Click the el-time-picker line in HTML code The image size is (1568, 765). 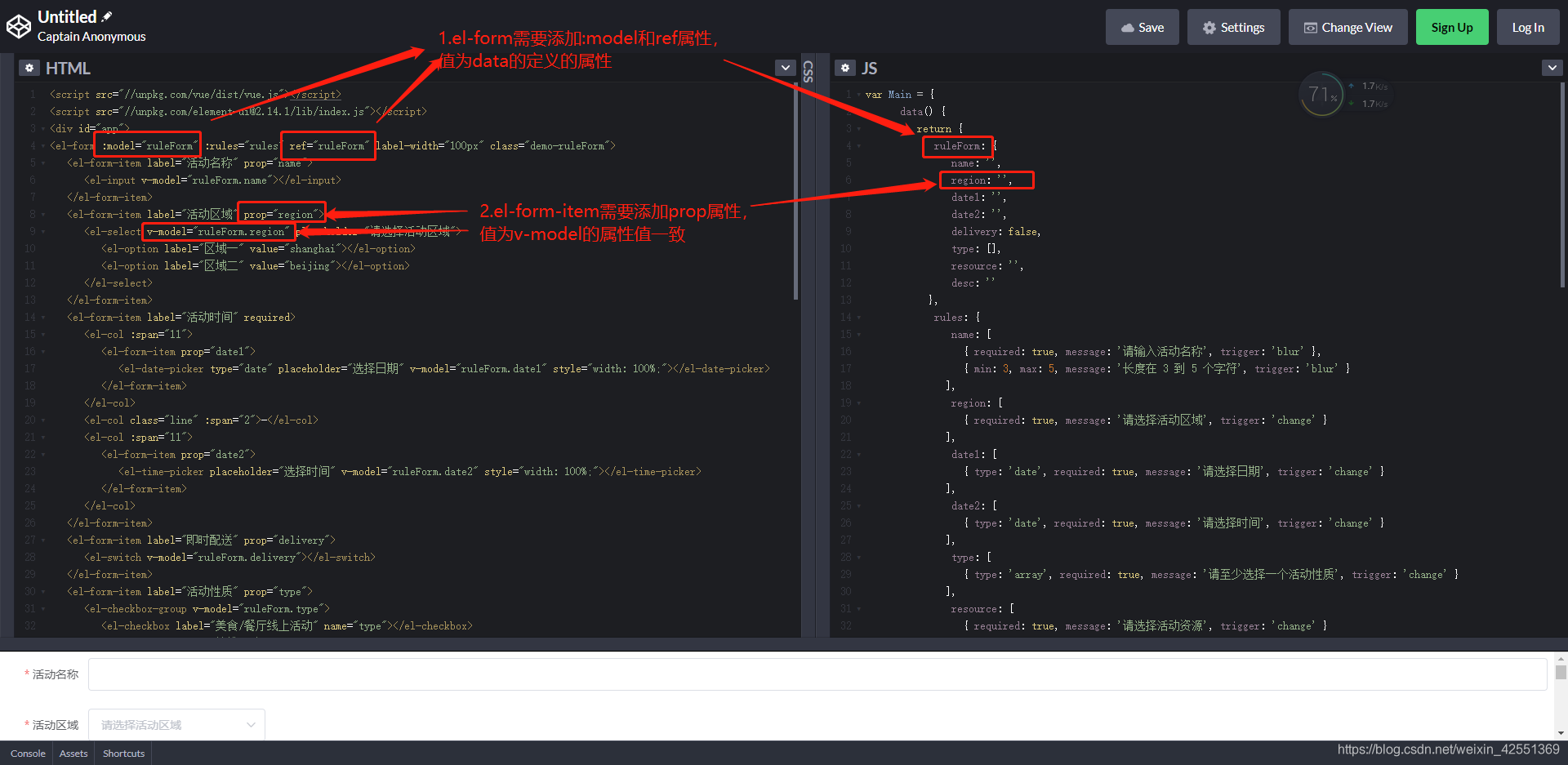(x=409, y=472)
